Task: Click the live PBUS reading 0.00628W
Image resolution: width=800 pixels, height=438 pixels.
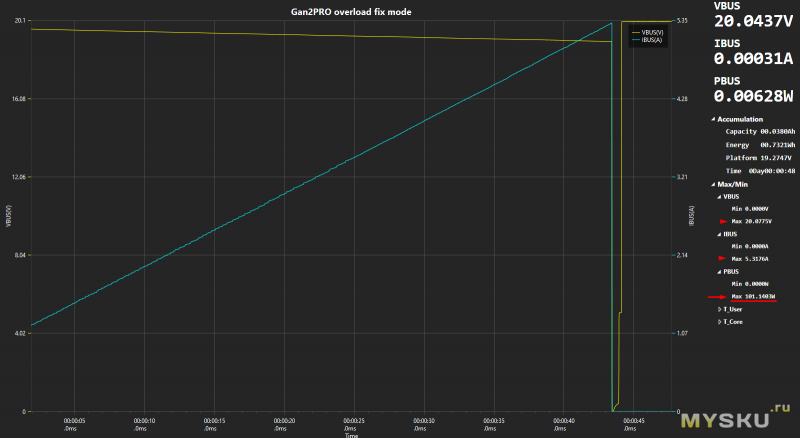Action: [x=753, y=96]
